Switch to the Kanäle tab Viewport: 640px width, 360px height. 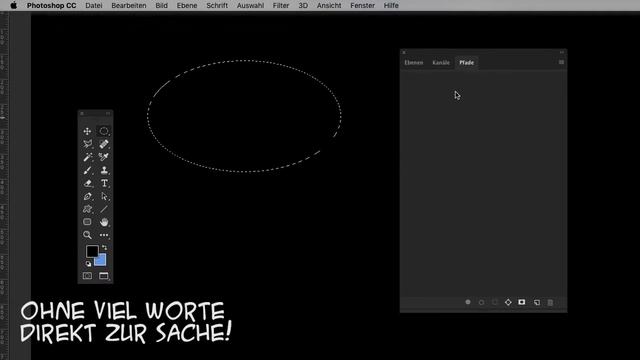coord(441,62)
